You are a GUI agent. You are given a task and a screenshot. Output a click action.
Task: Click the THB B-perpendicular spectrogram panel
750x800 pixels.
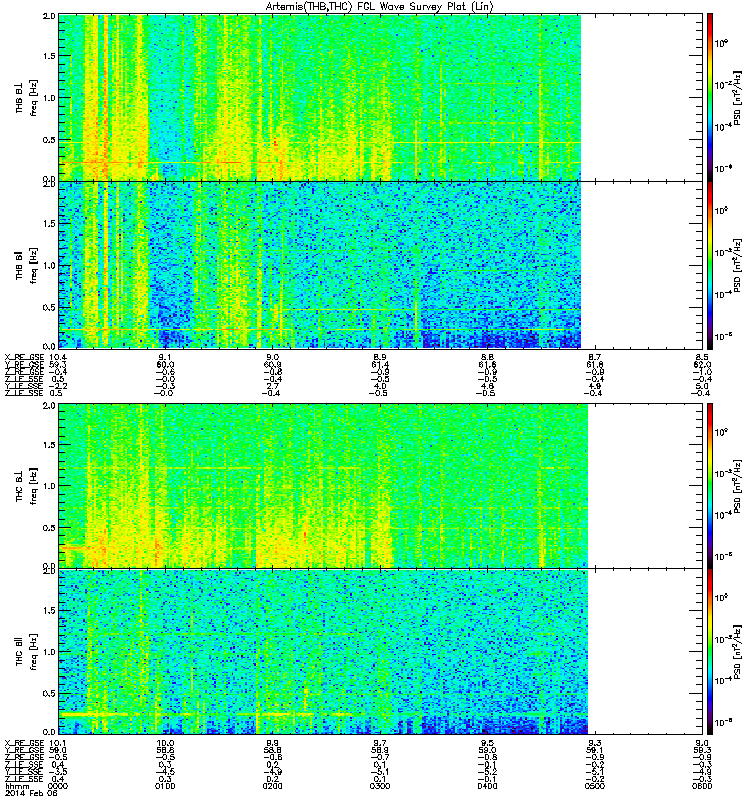coord(381,97)
